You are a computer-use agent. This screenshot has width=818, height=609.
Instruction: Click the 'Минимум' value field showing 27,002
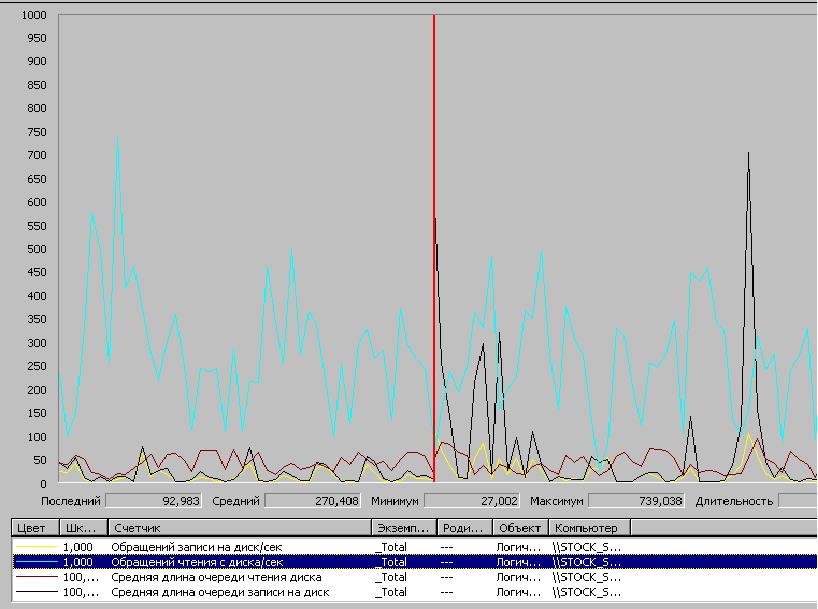click(x=472, y=501)
